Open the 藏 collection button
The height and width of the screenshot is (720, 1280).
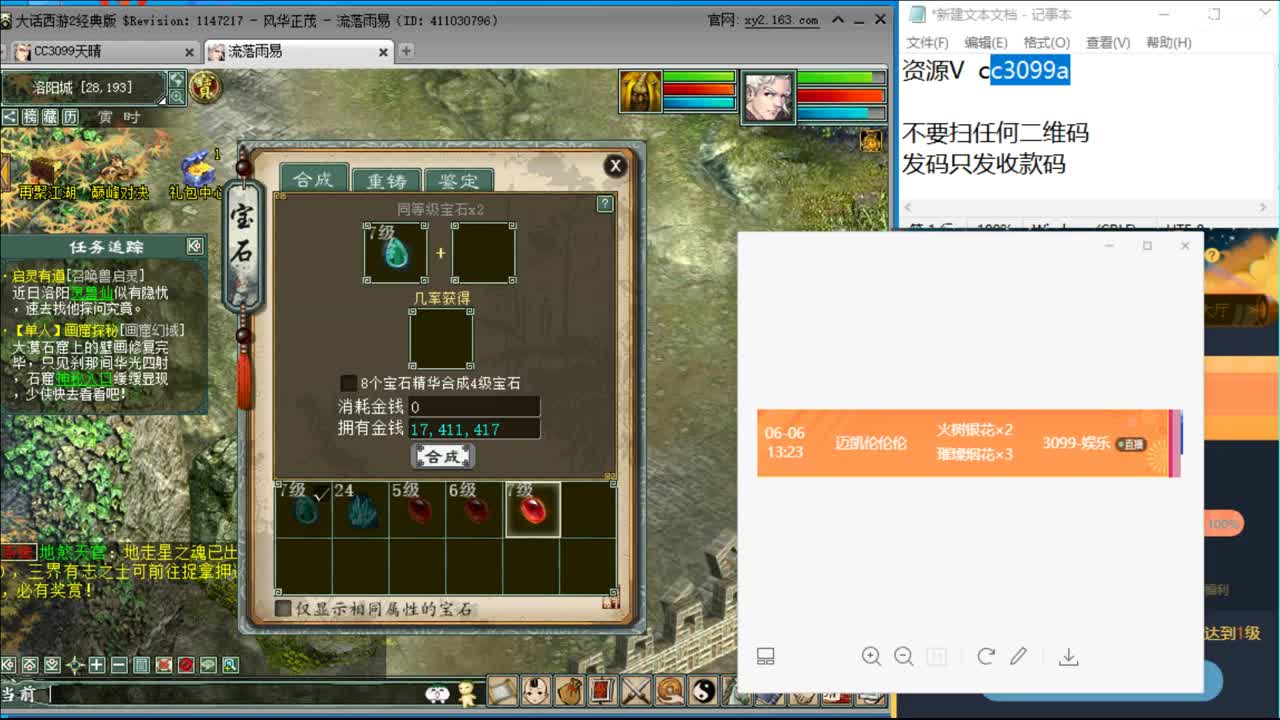50,117
